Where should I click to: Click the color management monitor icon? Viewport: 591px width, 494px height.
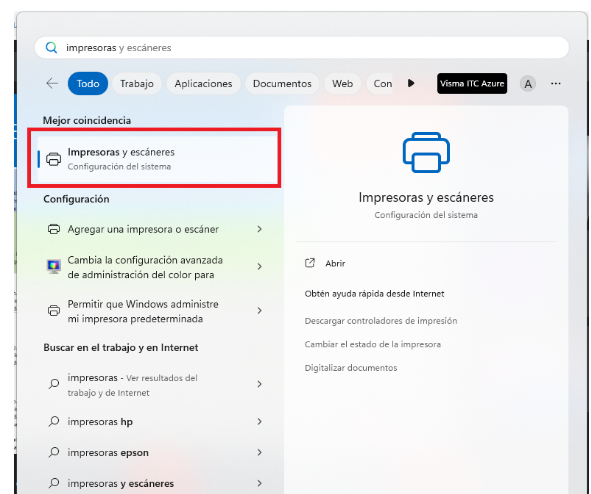pyautogui.click(x=54, y=266)
